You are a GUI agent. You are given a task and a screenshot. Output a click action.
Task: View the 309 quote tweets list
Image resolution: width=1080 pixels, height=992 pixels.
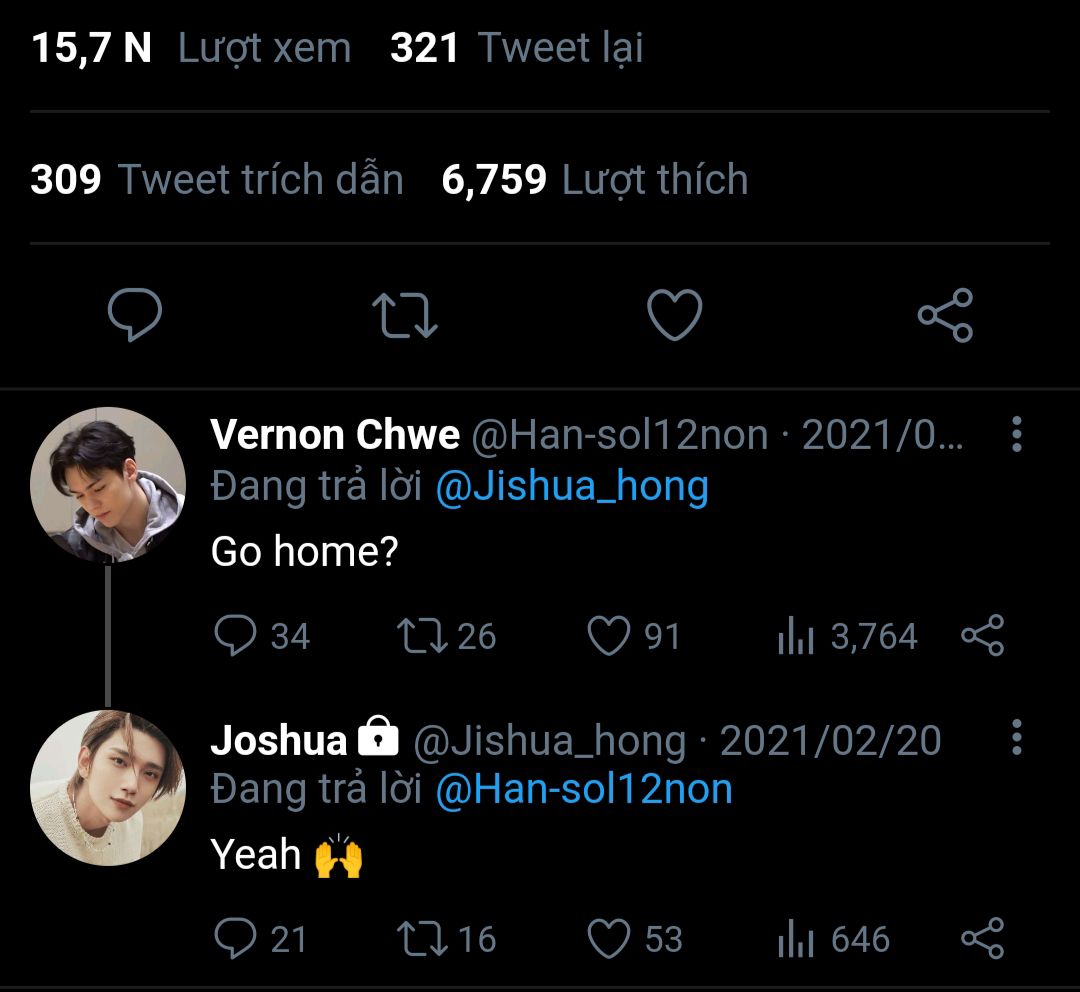pyautogui.click(x=217, y=180)
